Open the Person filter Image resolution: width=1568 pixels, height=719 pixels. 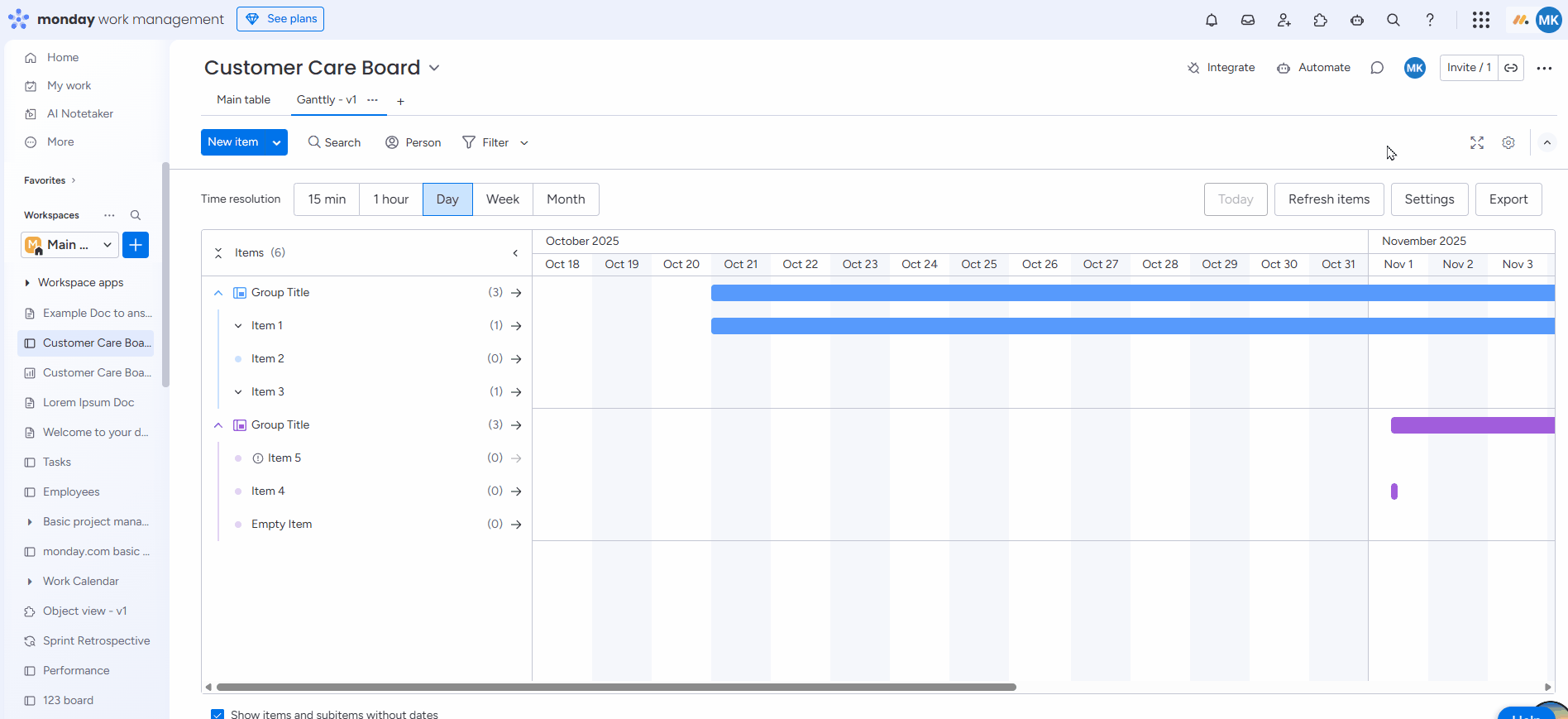tap(413, 142)
